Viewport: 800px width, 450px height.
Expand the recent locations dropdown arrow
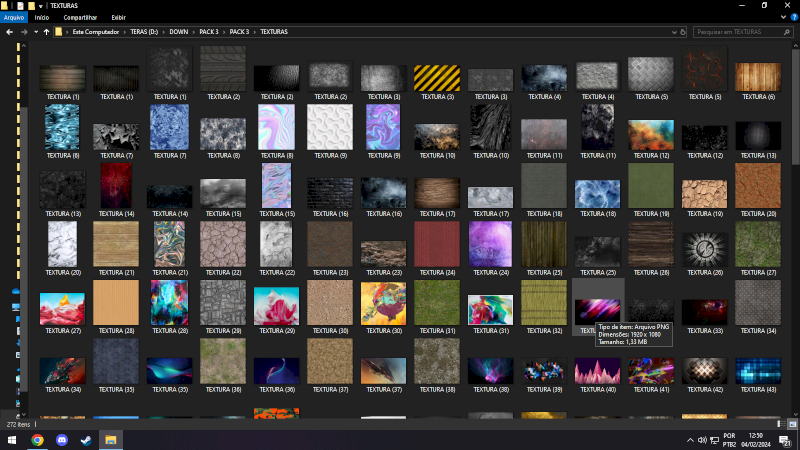[35, 32]
